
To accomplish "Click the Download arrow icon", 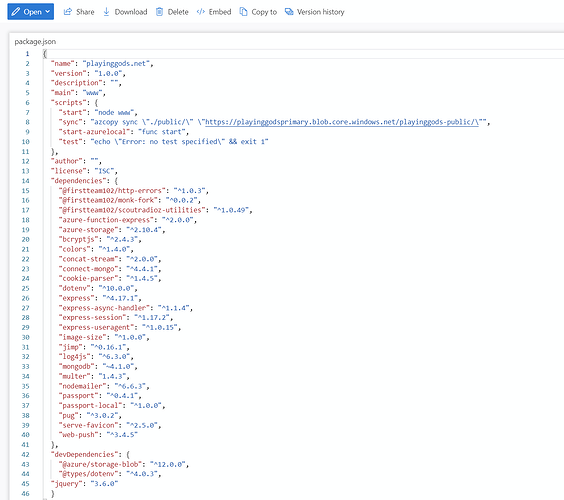I will click(x=106, y=12).
